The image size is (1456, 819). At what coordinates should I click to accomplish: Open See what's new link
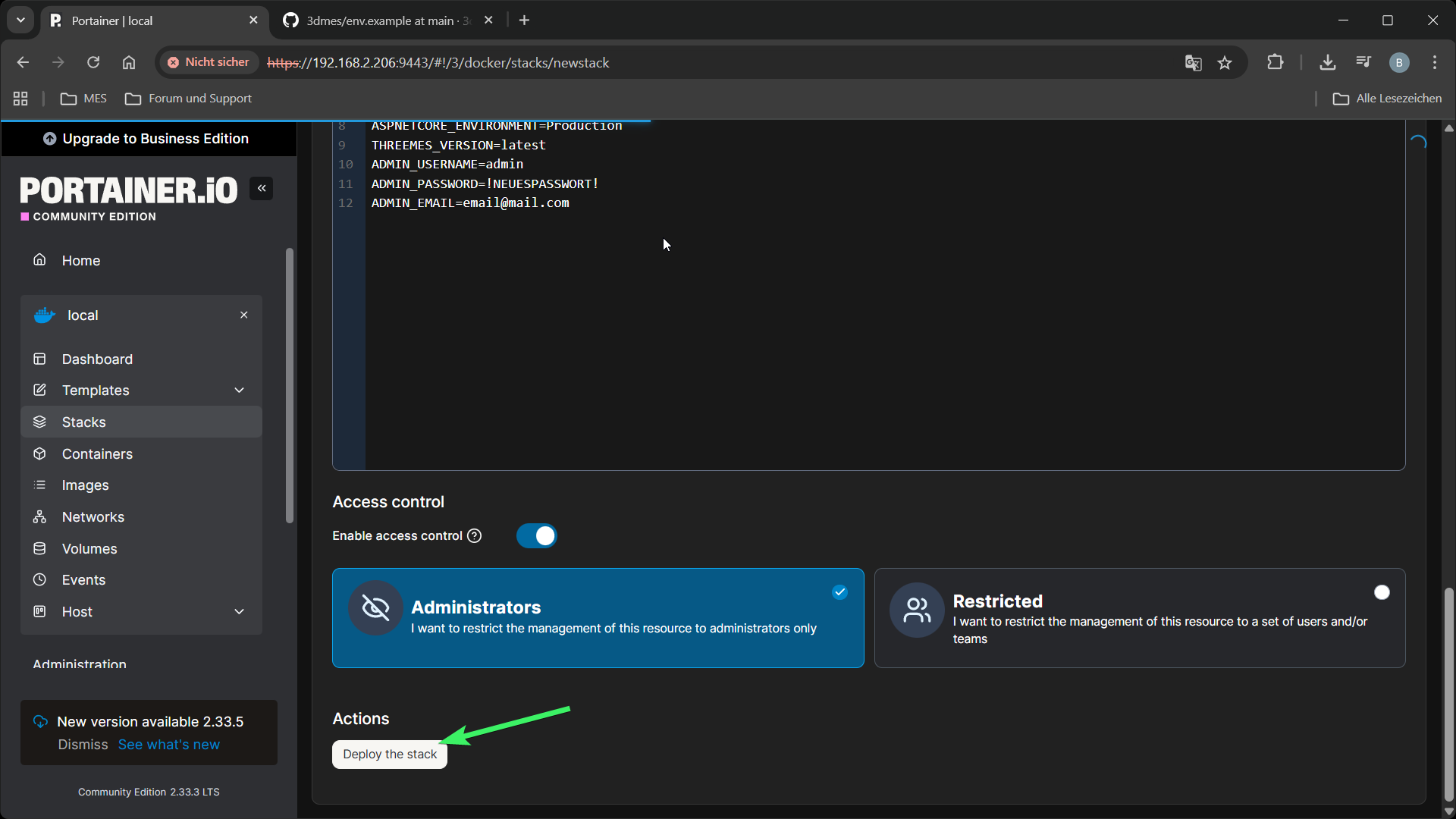coord(168,745)
